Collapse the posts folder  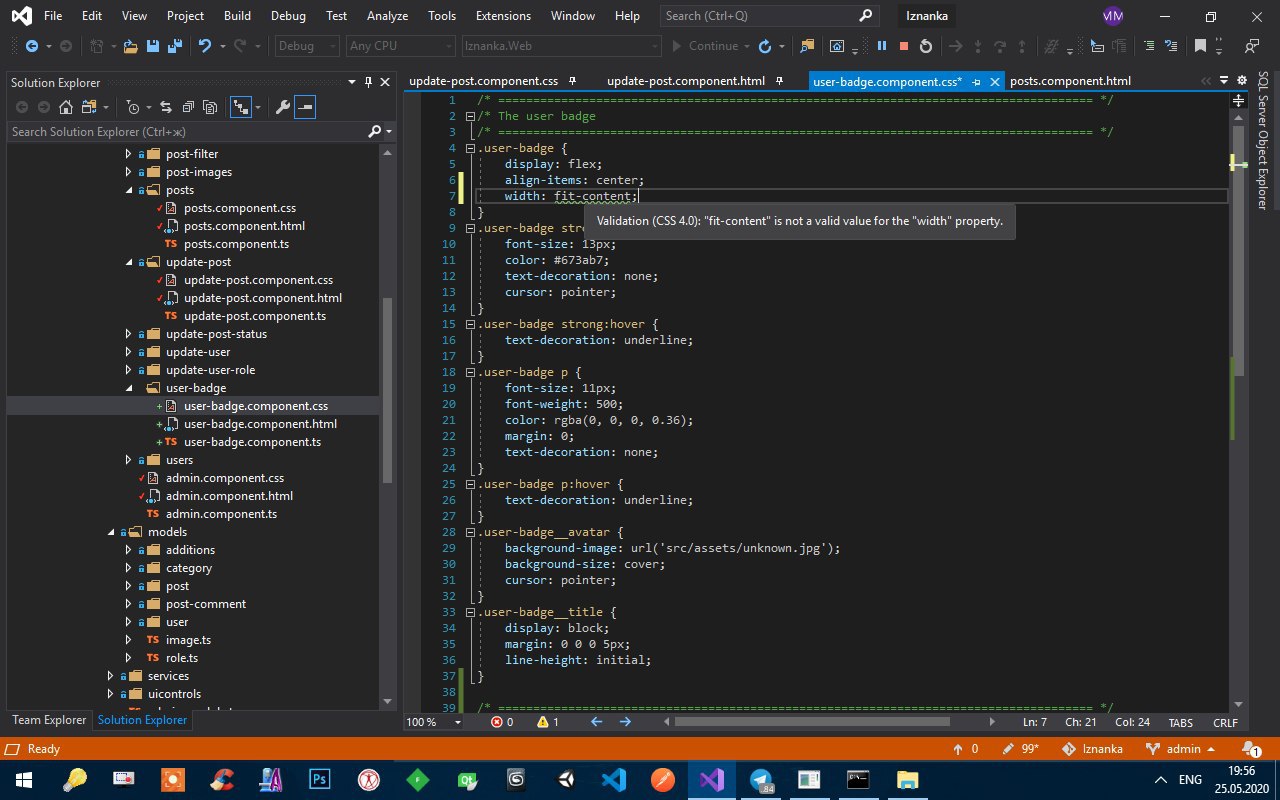[128, 190]
